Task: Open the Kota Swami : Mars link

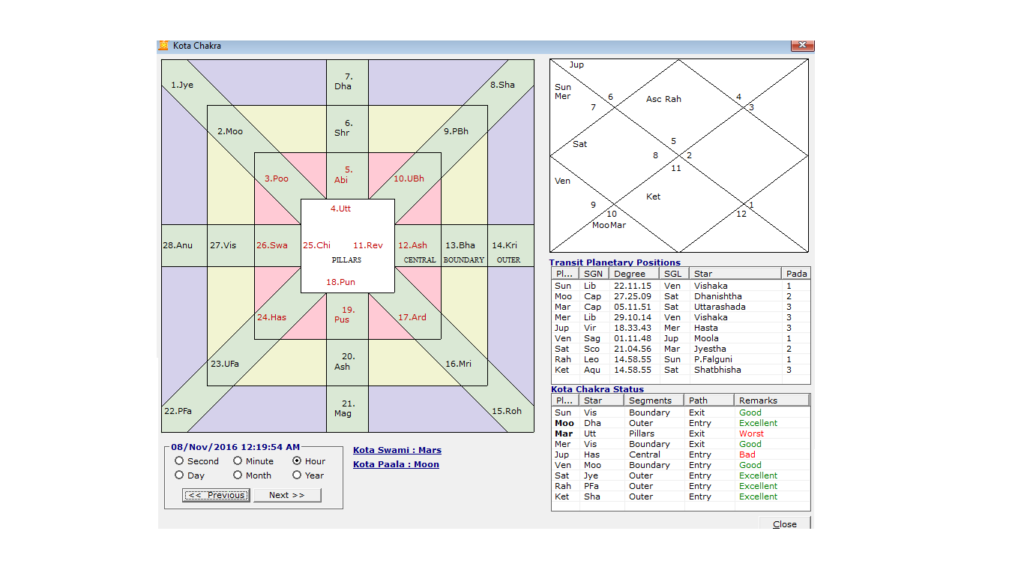Action: pos(397,450)
